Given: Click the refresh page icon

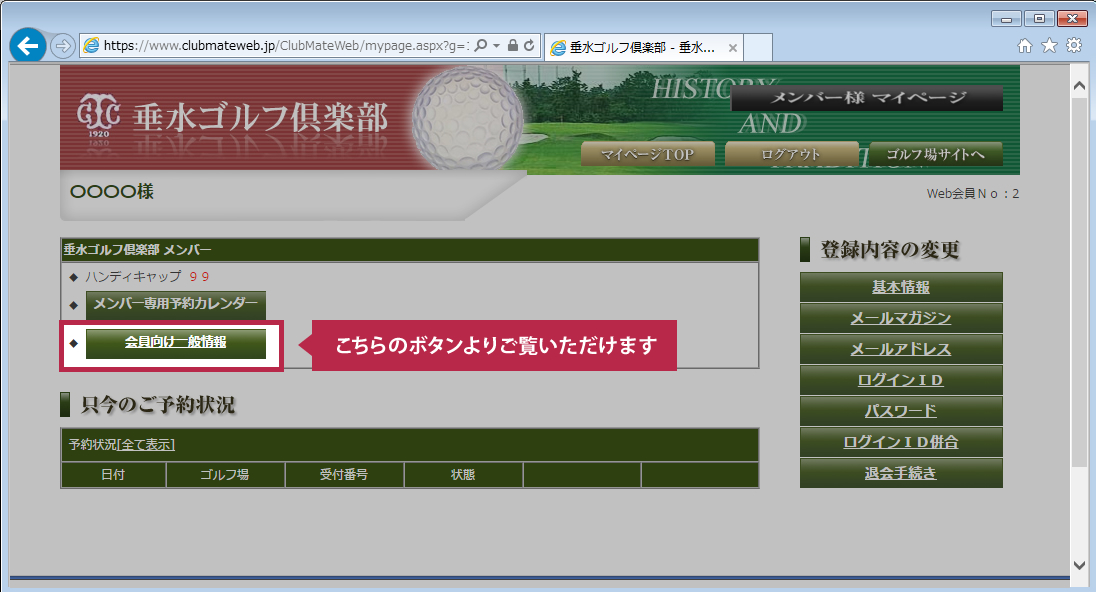Looking at the screenshot, I should click(529, 45).
